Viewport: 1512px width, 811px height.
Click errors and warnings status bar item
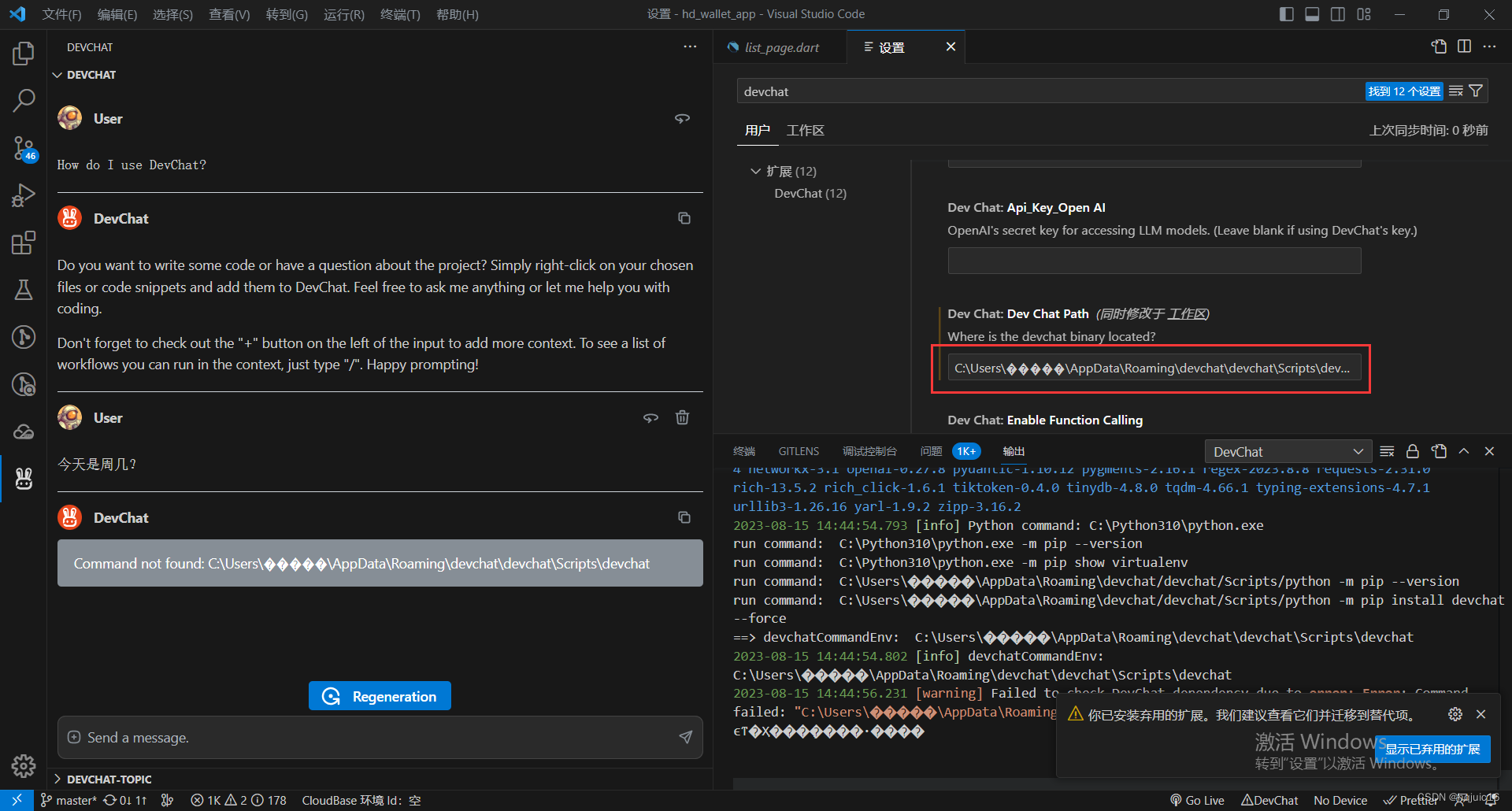point(239,800)
